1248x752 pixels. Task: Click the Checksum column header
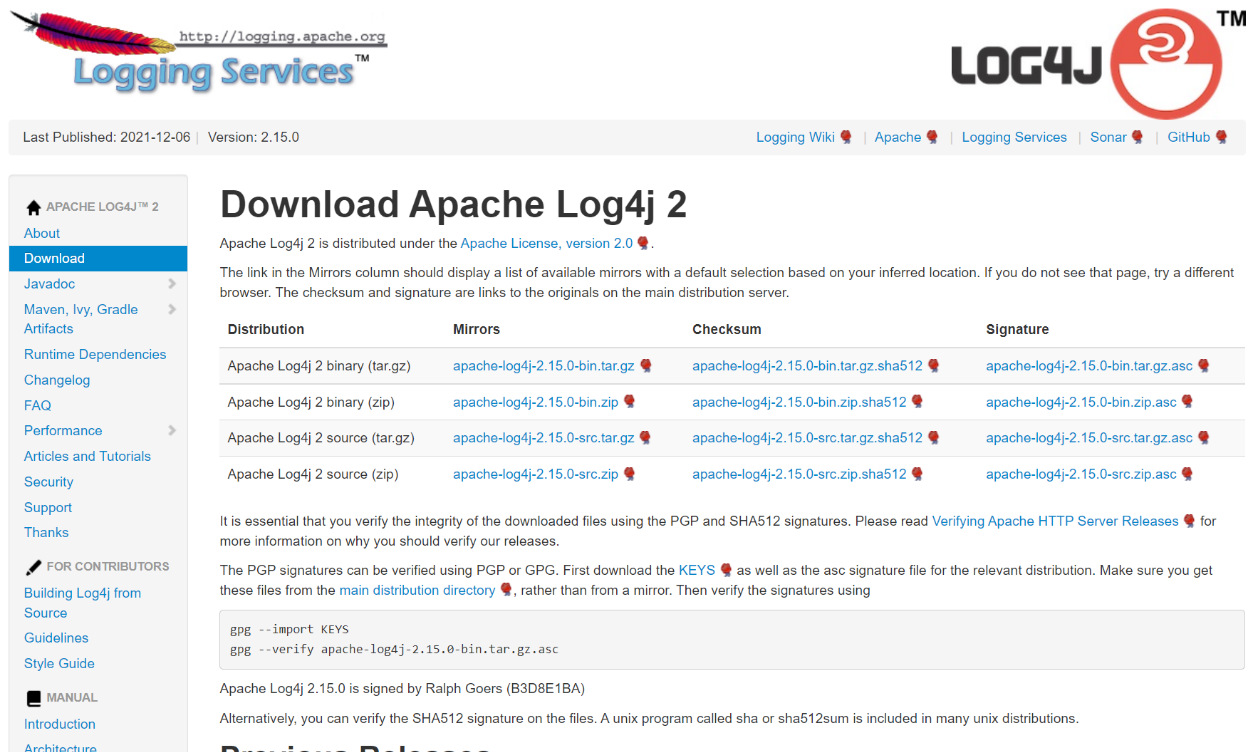pyautogui.click(x=727, y=329)
